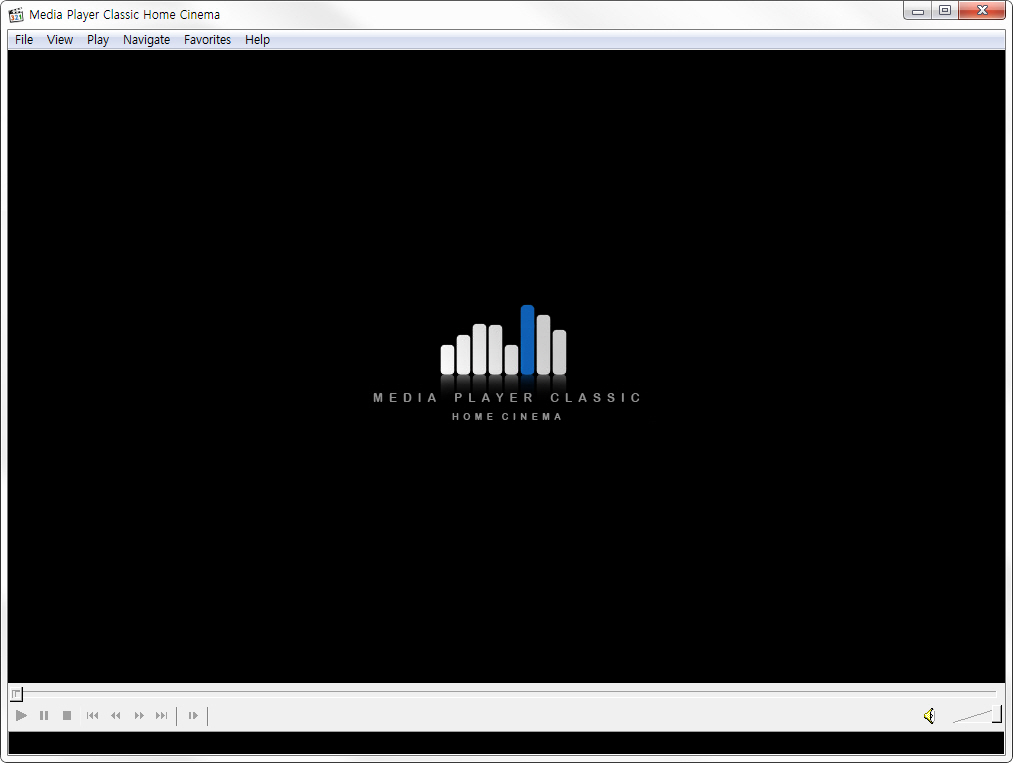Click the rewind (decrease speed) icon

click(x=116, y=715)
